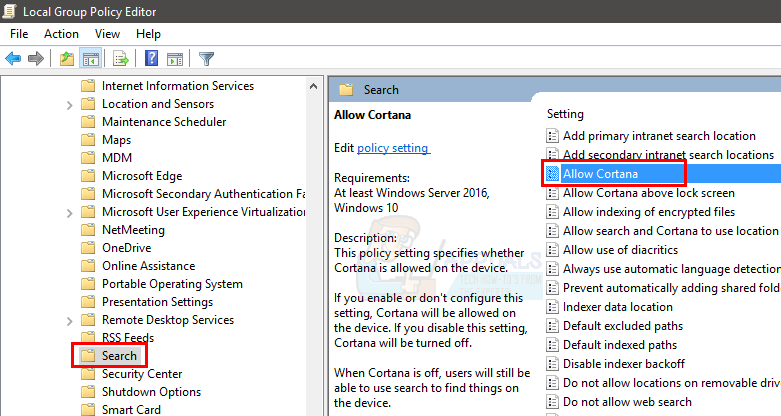
Task: Toggle the Show/Hide Action Pane icon
Action: click(175, 59)
